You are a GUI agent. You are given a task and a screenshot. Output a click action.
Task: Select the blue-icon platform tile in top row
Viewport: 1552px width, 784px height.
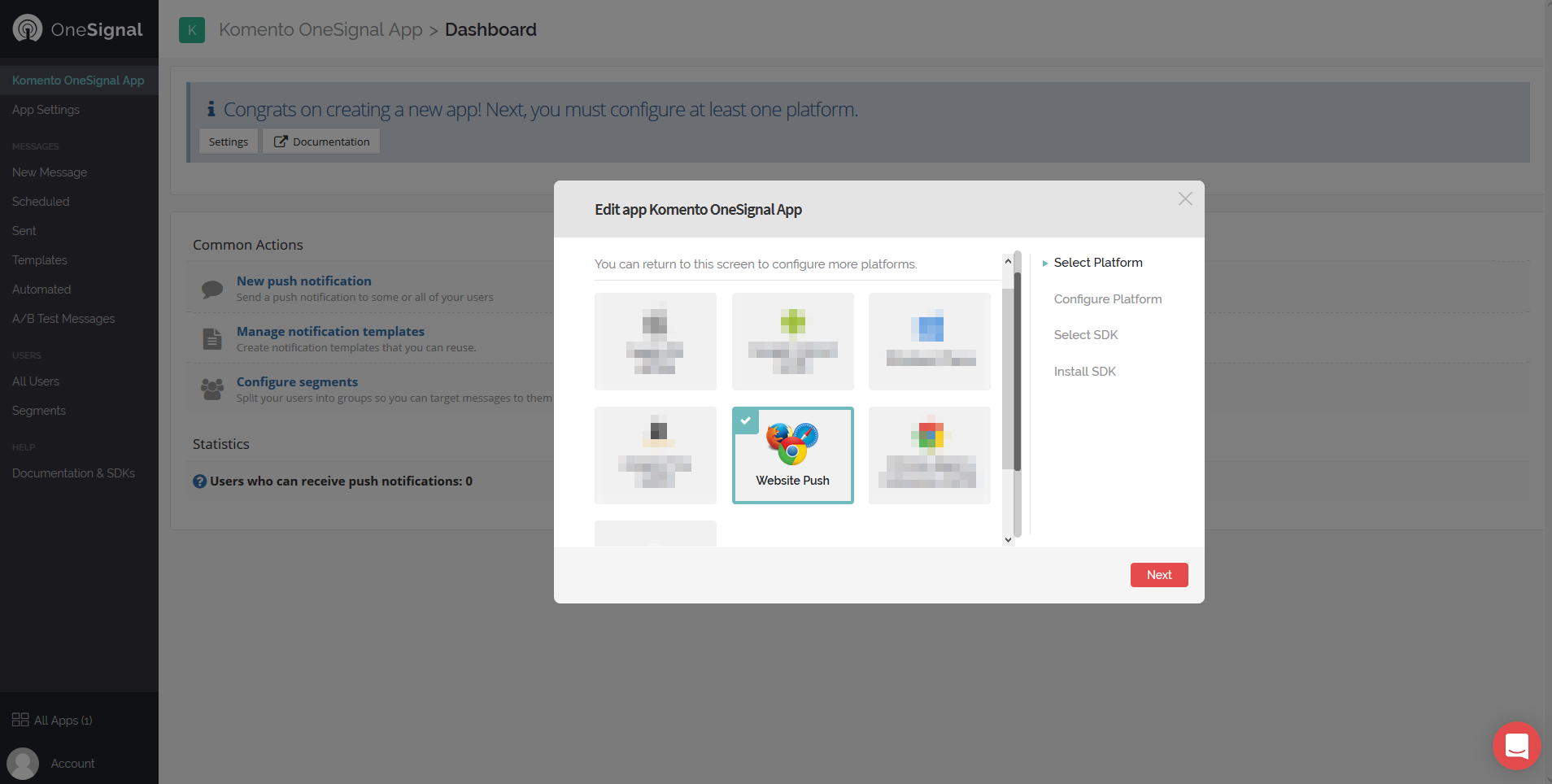pos(930,342)
